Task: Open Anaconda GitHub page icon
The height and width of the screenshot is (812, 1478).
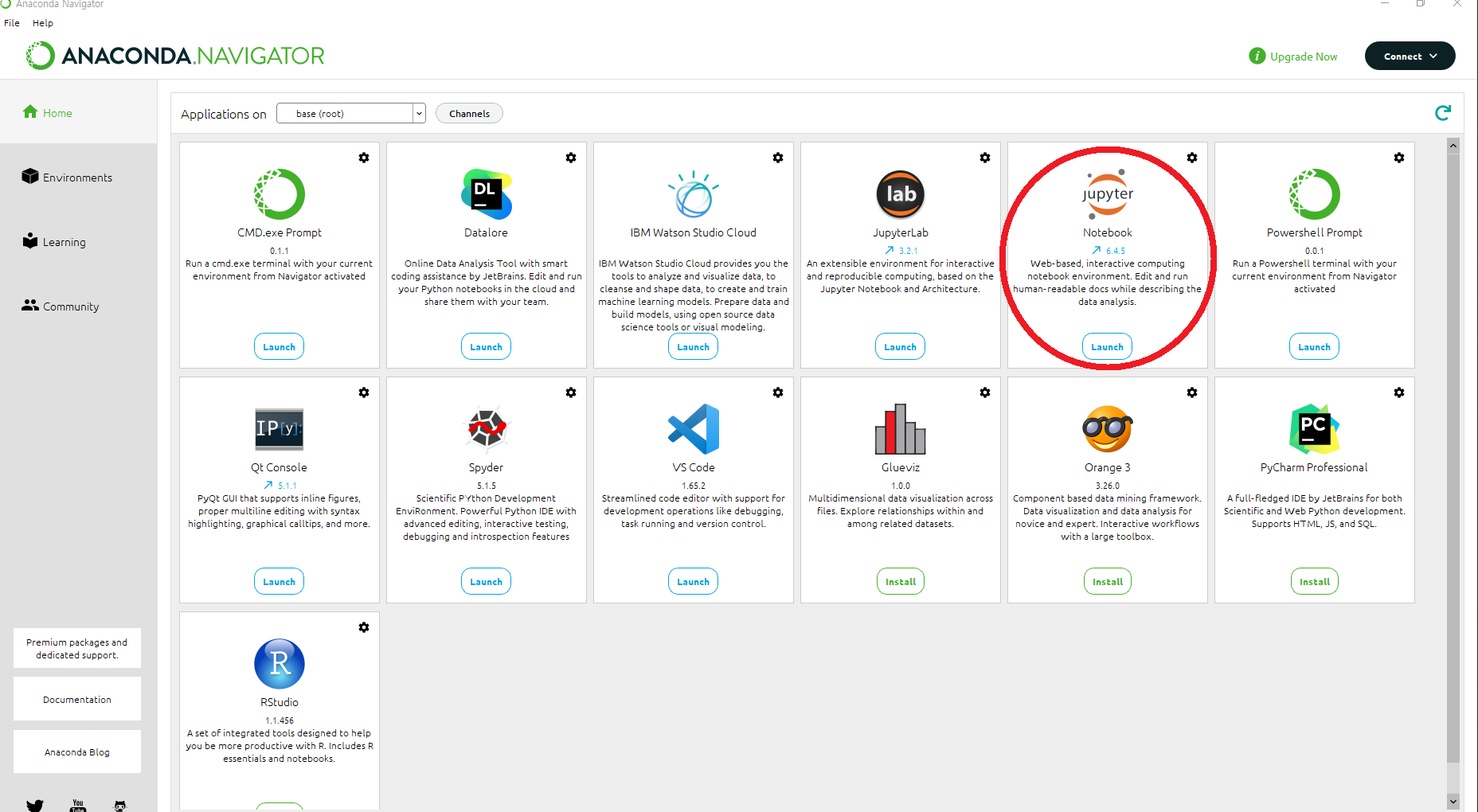Action: coord(120,806)
